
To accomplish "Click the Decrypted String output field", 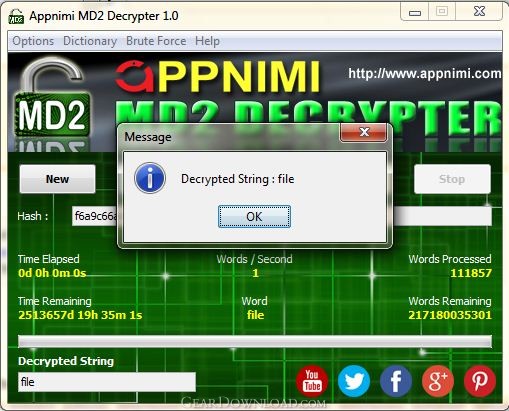I will [107, 382].
